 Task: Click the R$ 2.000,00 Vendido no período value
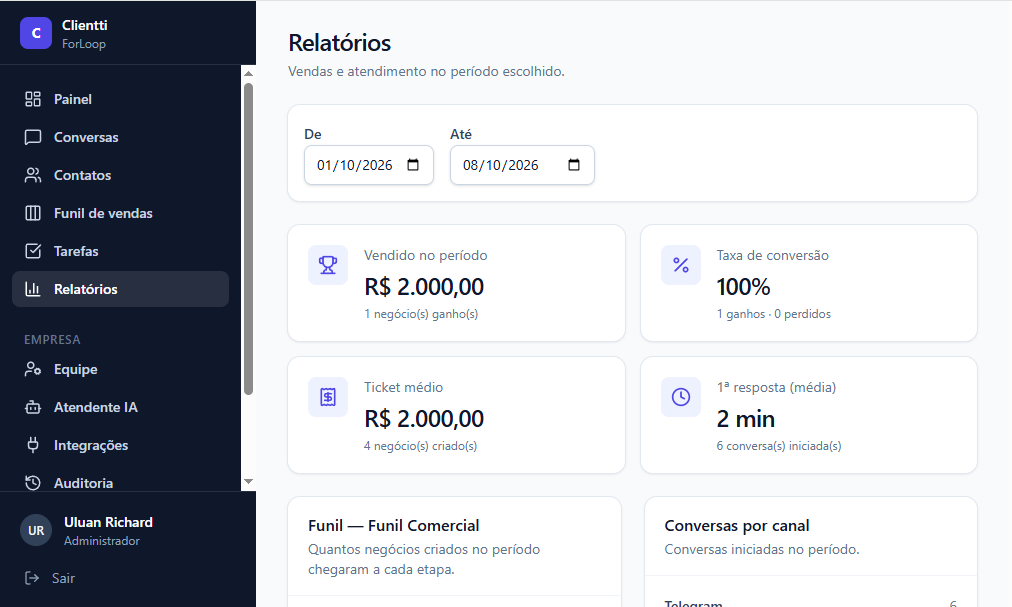[x=424, y=287]
